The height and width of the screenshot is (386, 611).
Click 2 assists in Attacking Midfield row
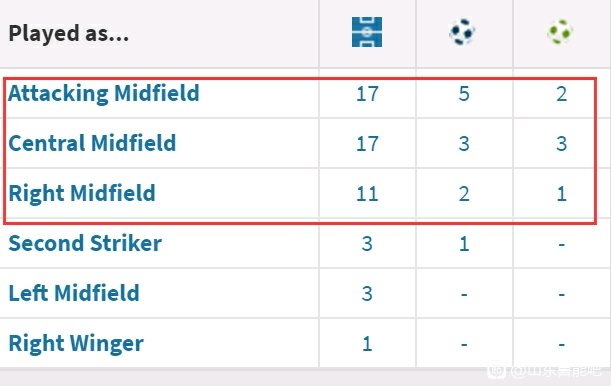tap(561, 94)
